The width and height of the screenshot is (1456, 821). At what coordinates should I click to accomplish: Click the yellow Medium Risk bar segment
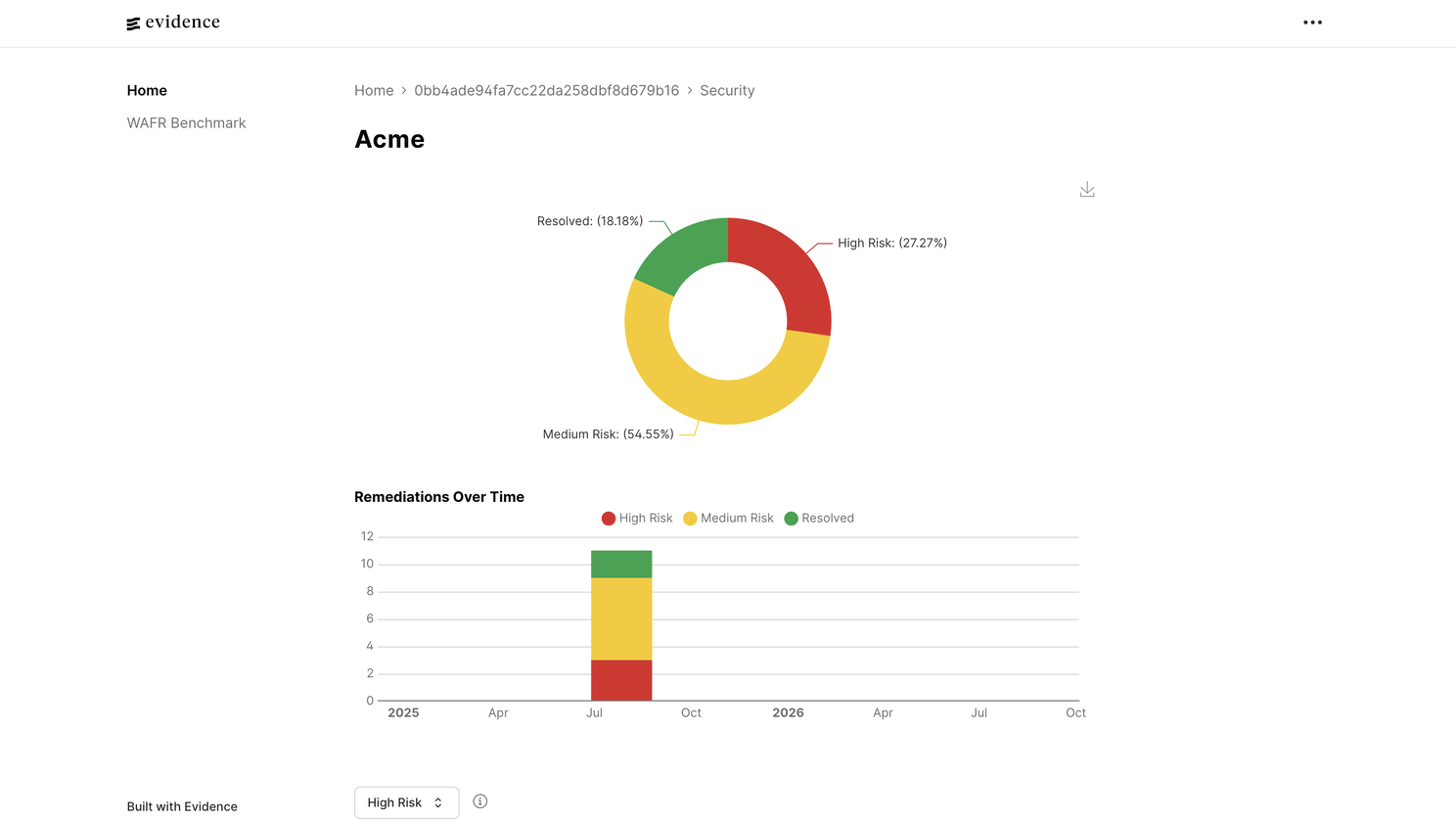click(621, 619)
